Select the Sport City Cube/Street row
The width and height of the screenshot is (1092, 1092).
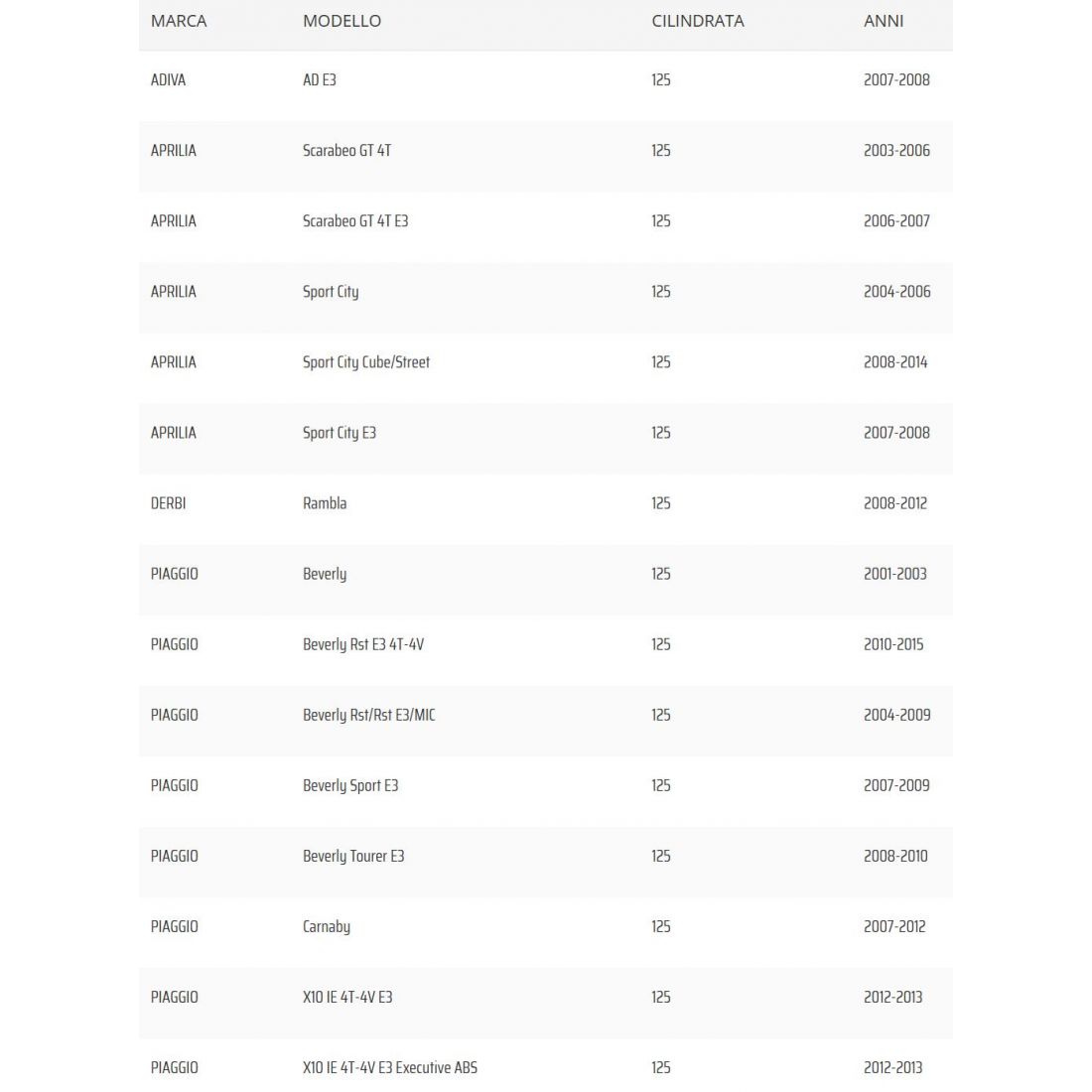pos(365,362)
